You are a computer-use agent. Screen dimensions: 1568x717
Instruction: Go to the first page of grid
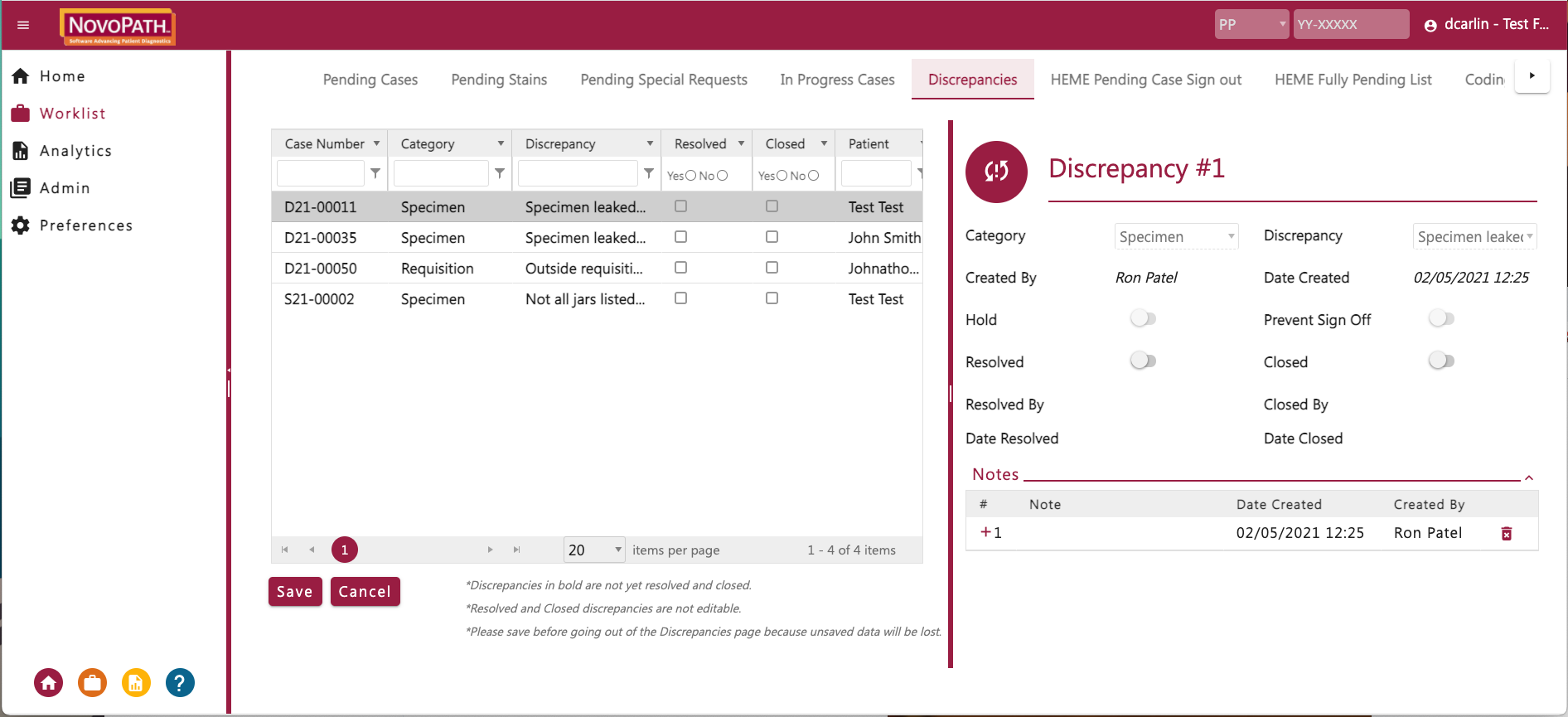285,550
